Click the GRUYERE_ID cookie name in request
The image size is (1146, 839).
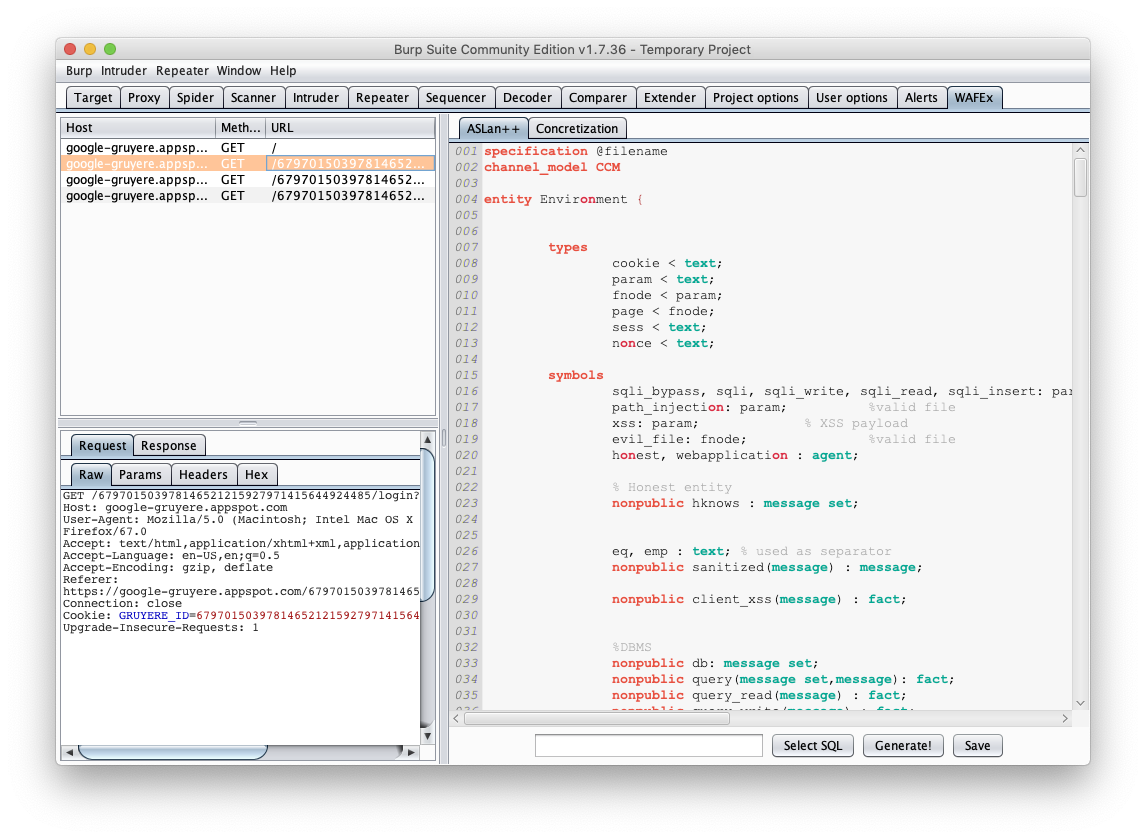[153, 616]
